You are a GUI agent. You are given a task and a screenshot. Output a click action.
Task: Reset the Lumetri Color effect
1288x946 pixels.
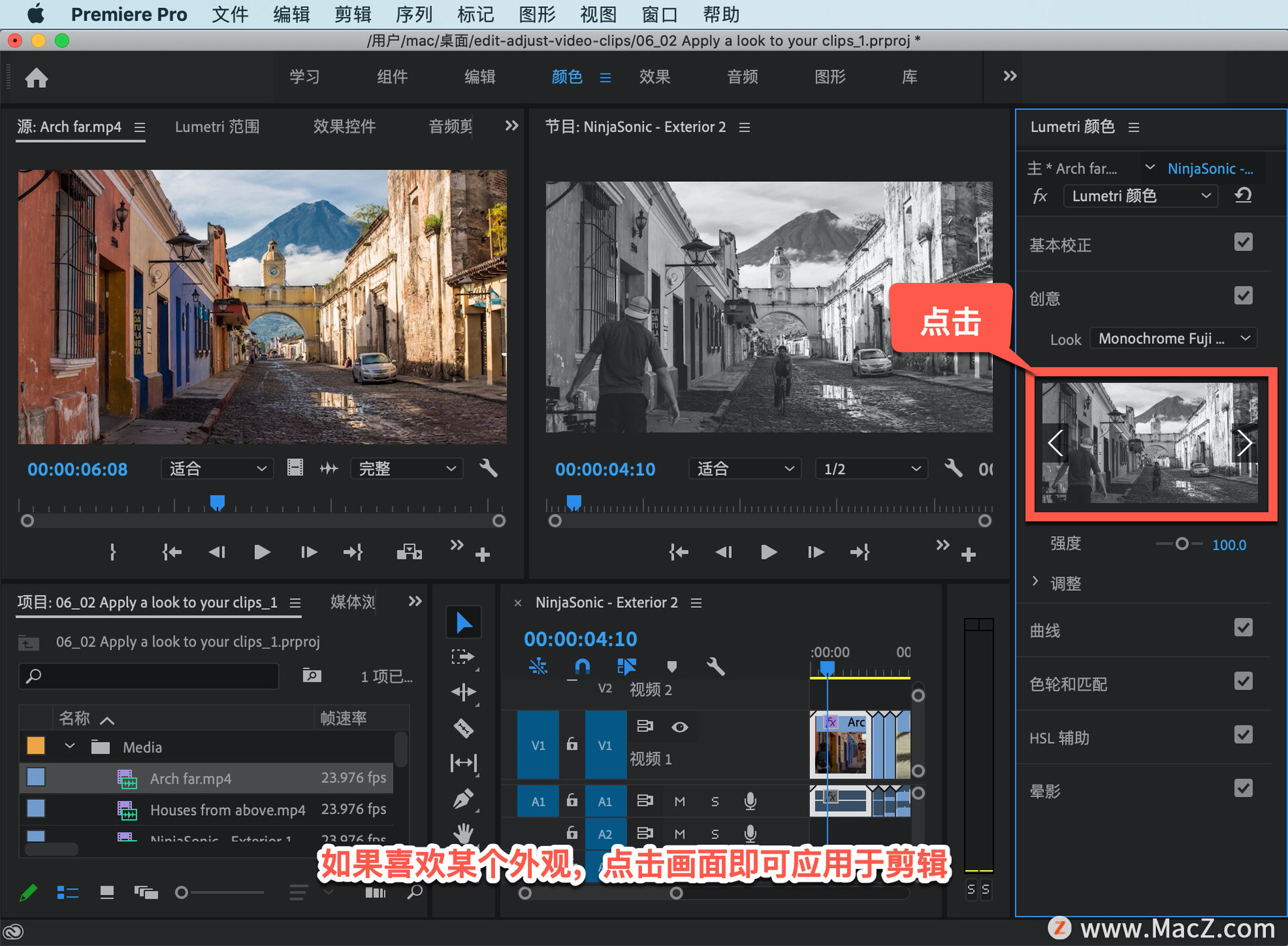[x=1243, y=196]
